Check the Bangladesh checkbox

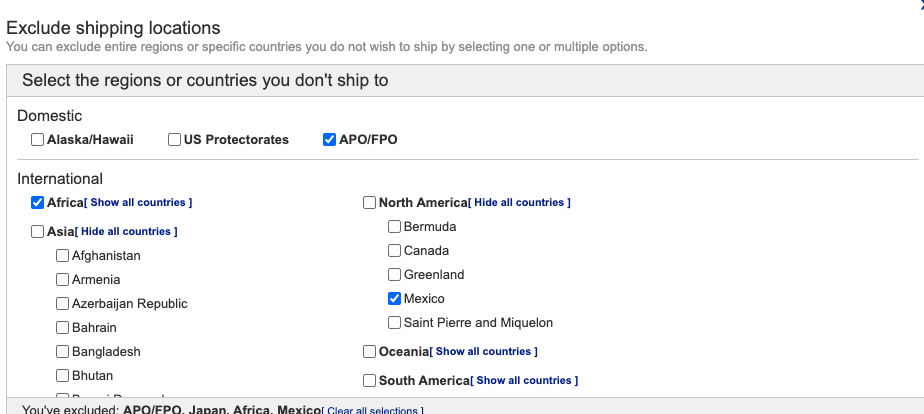(62, 352)
